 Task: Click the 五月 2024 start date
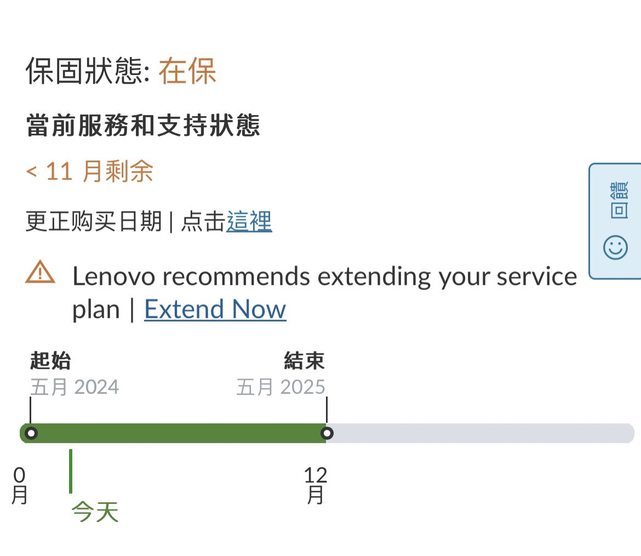tap(74, 386)
